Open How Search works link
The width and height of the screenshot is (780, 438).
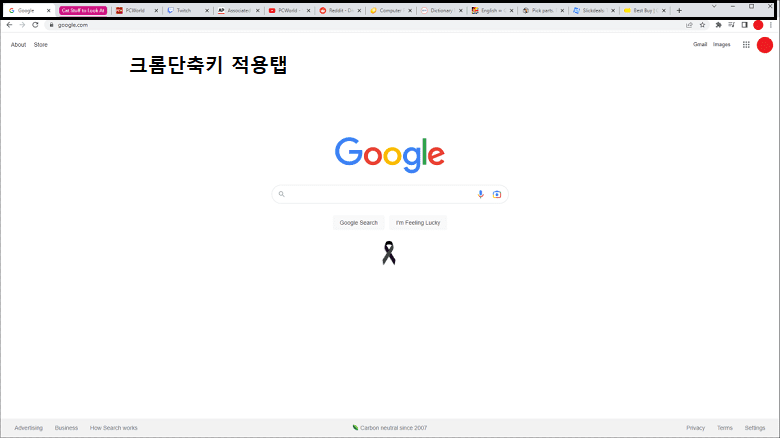click(113, 428)
